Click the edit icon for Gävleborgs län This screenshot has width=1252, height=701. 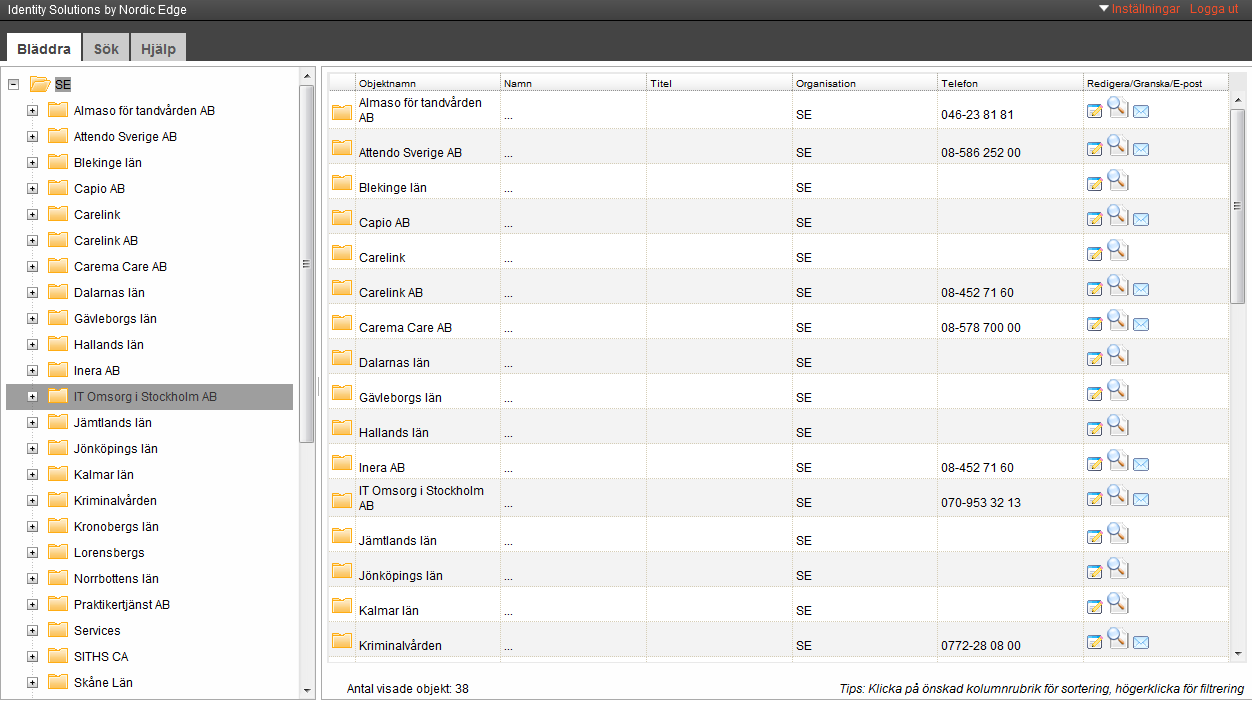[1095, 393]
